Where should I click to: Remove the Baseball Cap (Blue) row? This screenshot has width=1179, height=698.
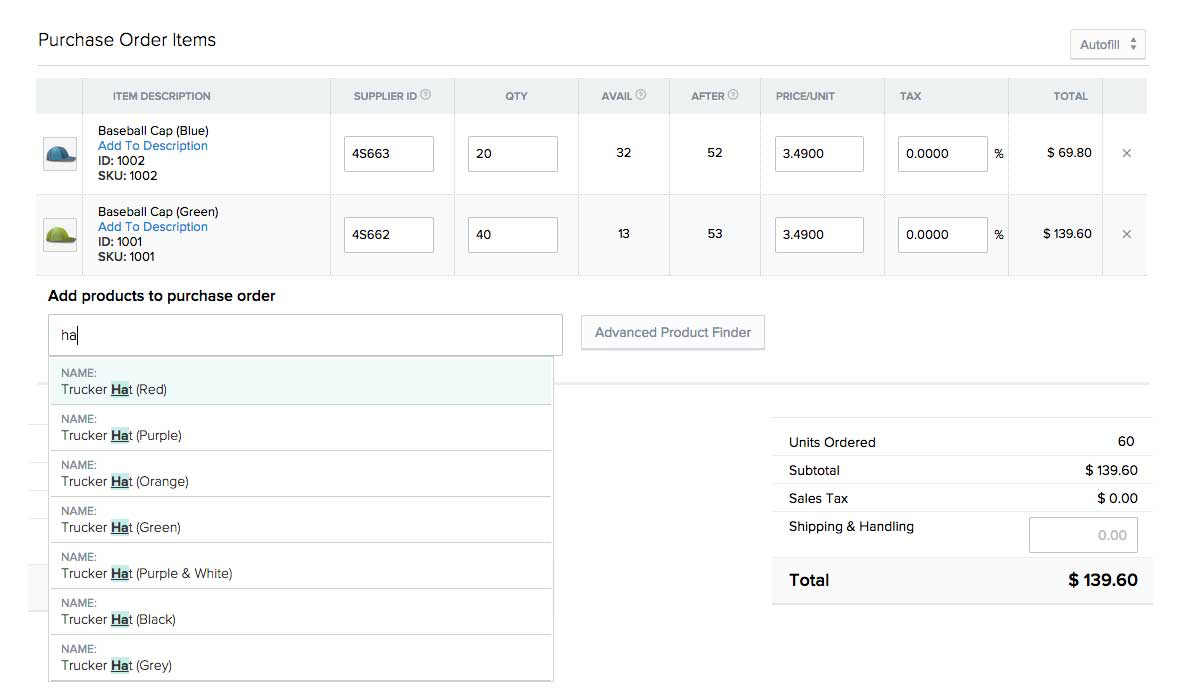click(x=1127, y=154)
